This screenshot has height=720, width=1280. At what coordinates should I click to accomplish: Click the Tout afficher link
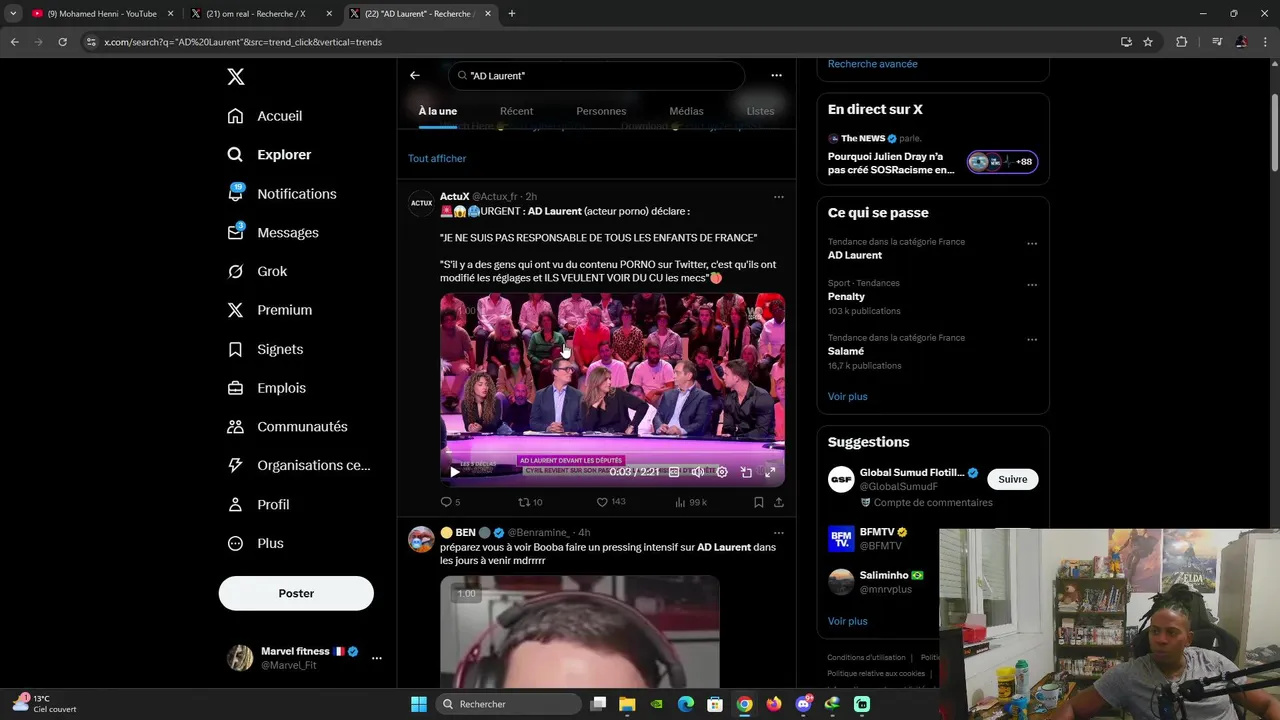tap(437, 158)
